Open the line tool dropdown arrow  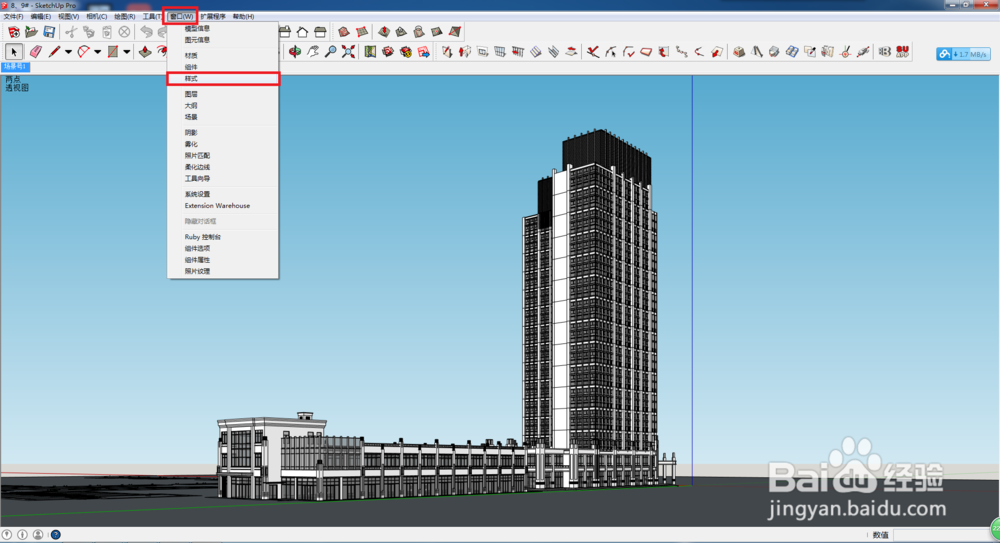[x=68, y=52]
